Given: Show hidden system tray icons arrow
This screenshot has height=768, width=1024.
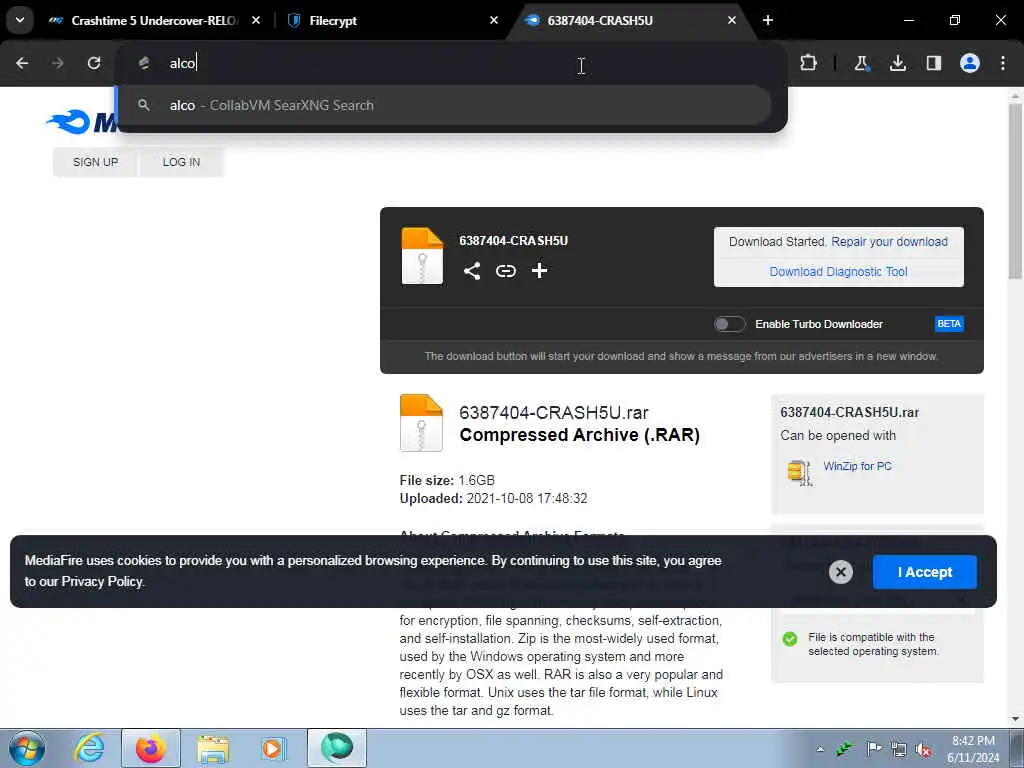Looking at the screenshot, I should click(820, 749).
